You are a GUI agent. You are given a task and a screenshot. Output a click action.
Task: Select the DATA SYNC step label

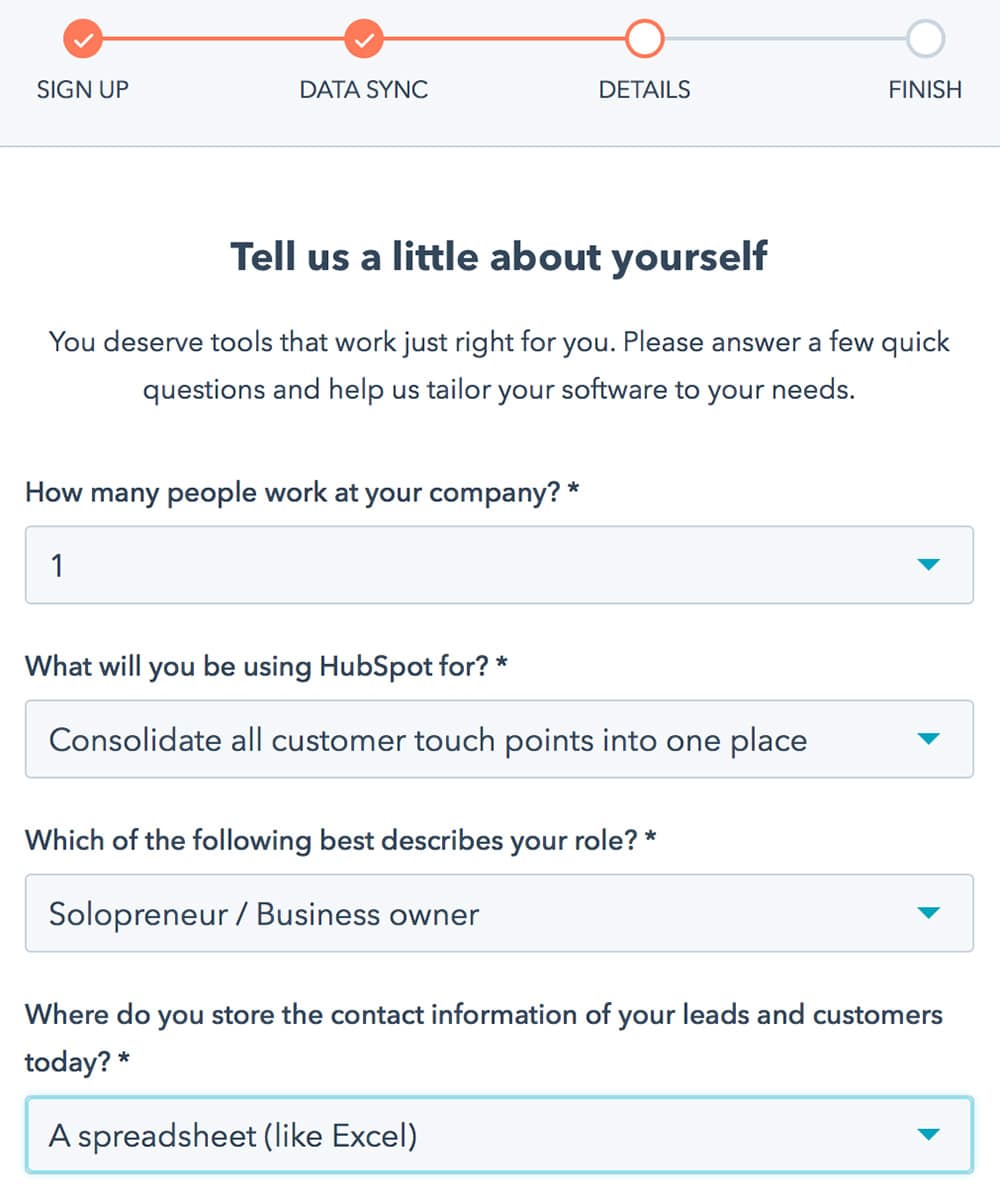[x=363, y=89]
